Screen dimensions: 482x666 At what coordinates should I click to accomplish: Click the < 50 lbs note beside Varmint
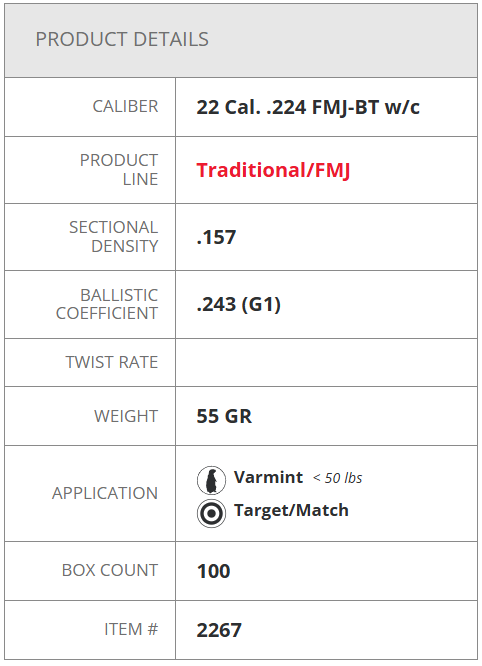tap(338, 478)
